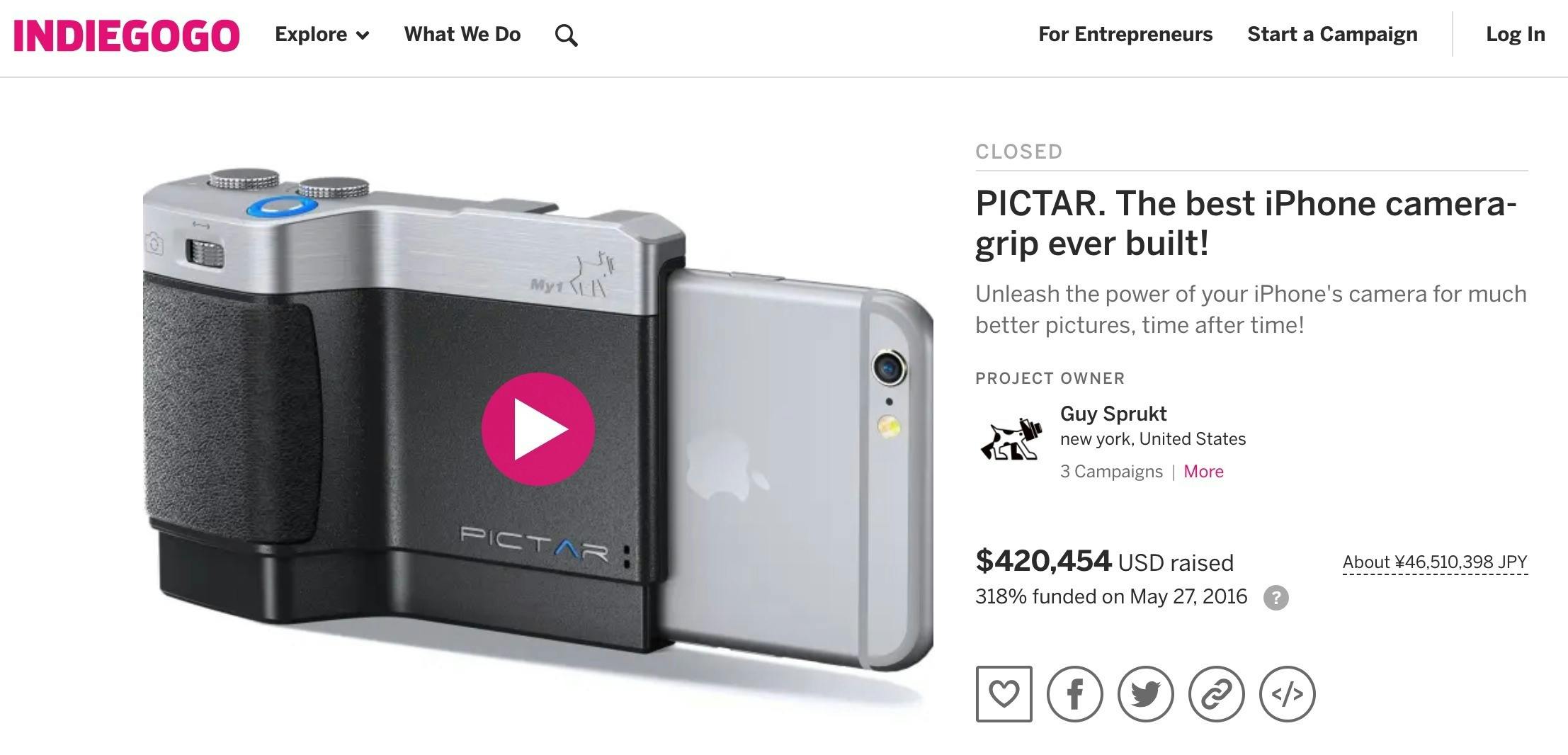
Task: Play the PICTAR campaign video
Action: pos(538,429)
